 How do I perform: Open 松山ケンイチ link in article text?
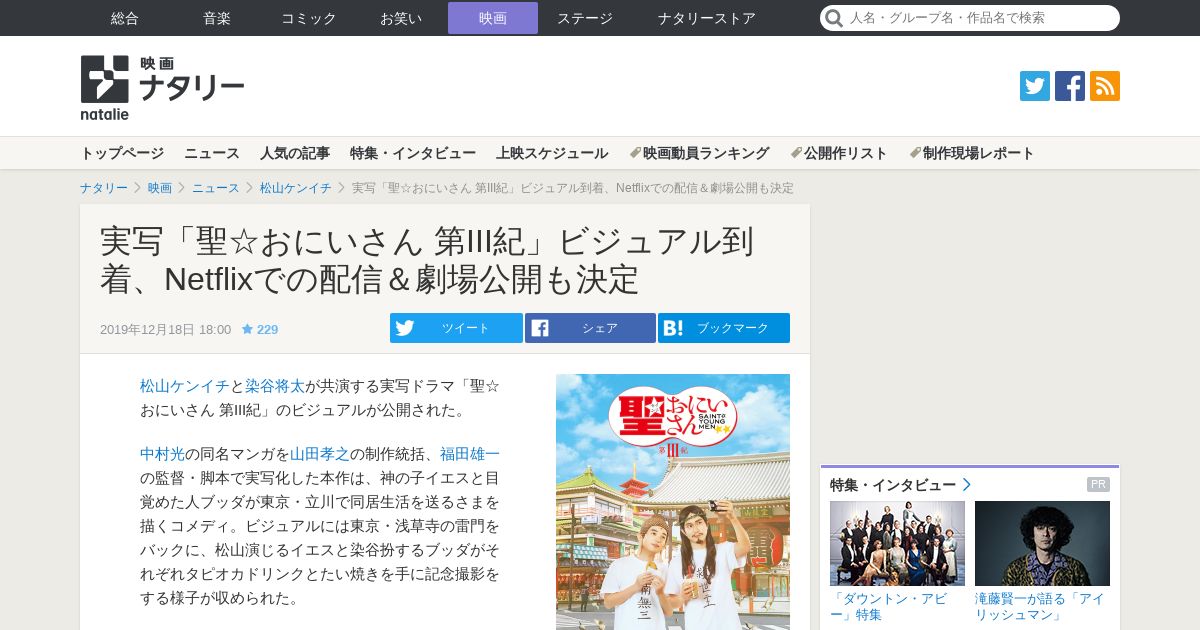185,385
